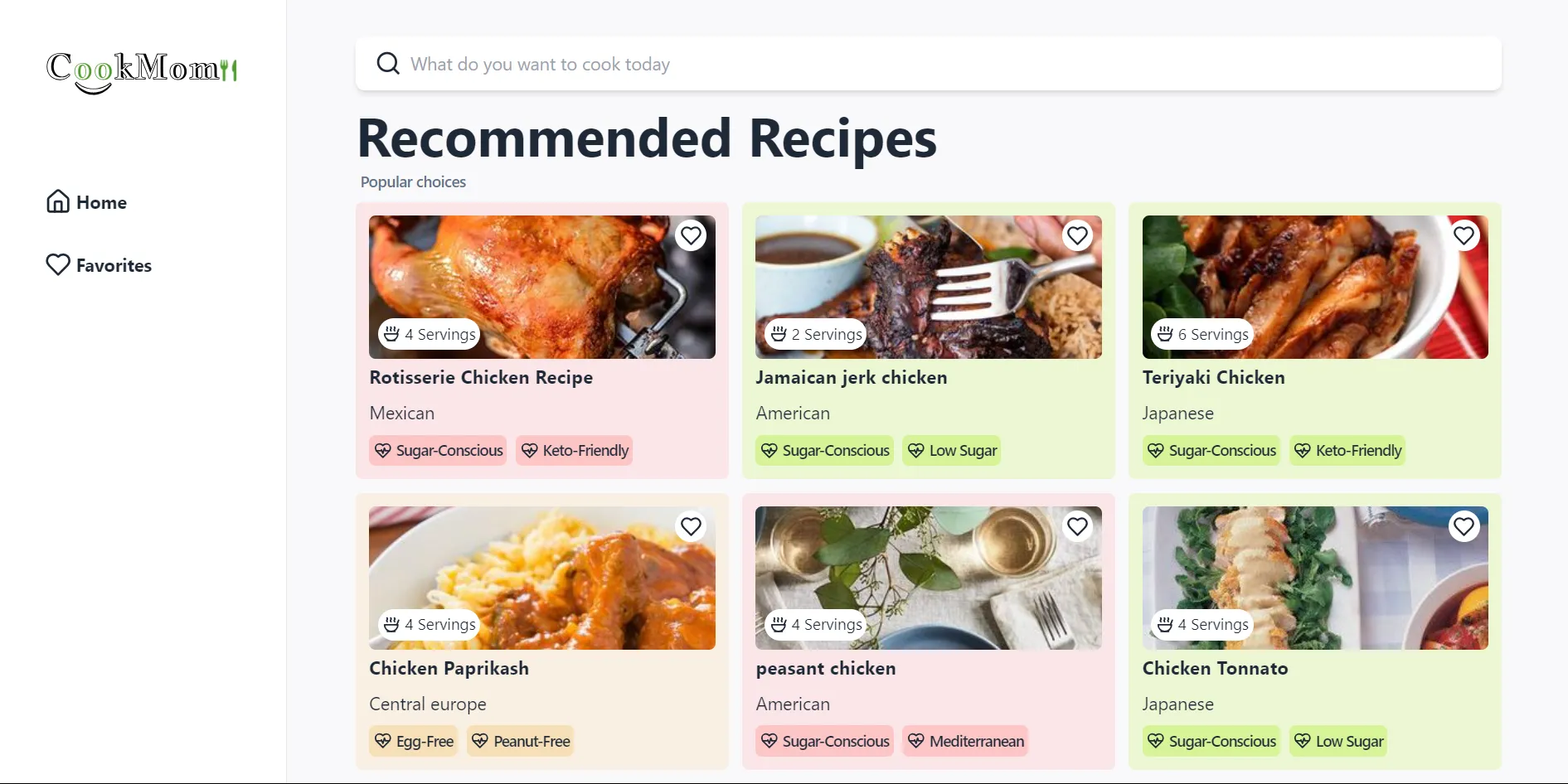Open the Jamaican jerk chicken title link
The width and height of the screenshot is (1568, 784).
pos(851,378)
